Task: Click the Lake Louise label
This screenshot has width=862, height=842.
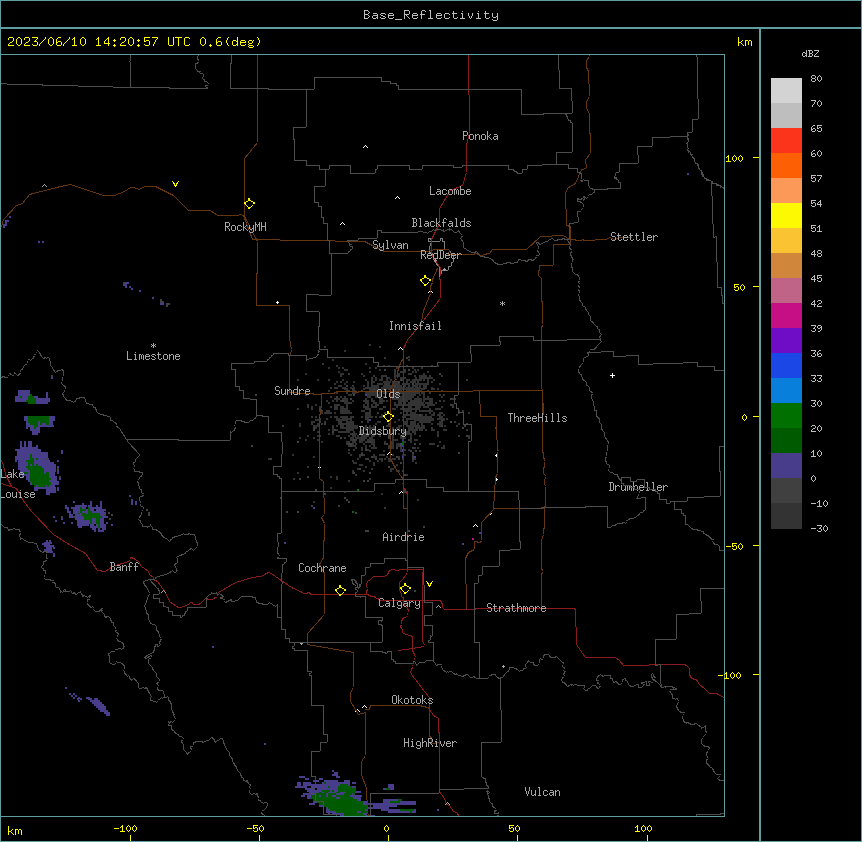Action: click(18, 484)
